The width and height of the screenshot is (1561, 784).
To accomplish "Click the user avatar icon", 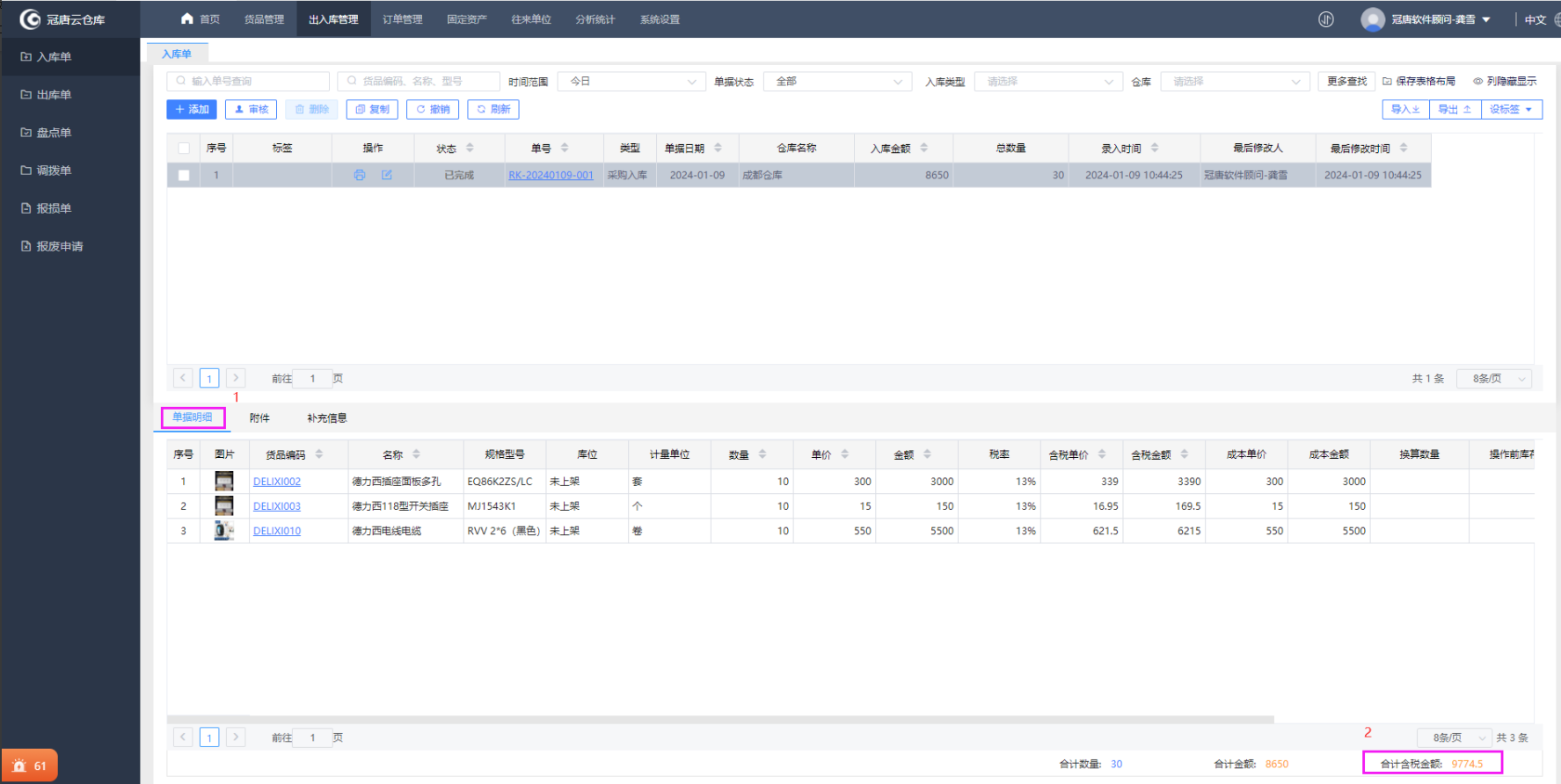I will tap(1372, 19).
